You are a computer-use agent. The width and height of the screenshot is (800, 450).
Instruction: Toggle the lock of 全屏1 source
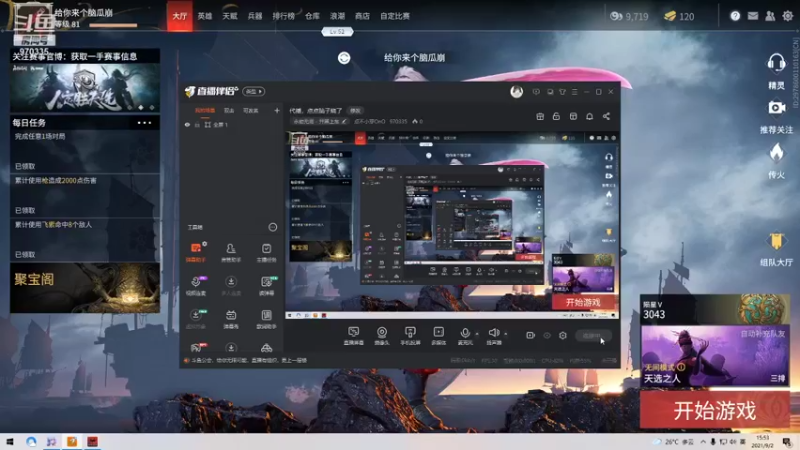pos(197,124)
